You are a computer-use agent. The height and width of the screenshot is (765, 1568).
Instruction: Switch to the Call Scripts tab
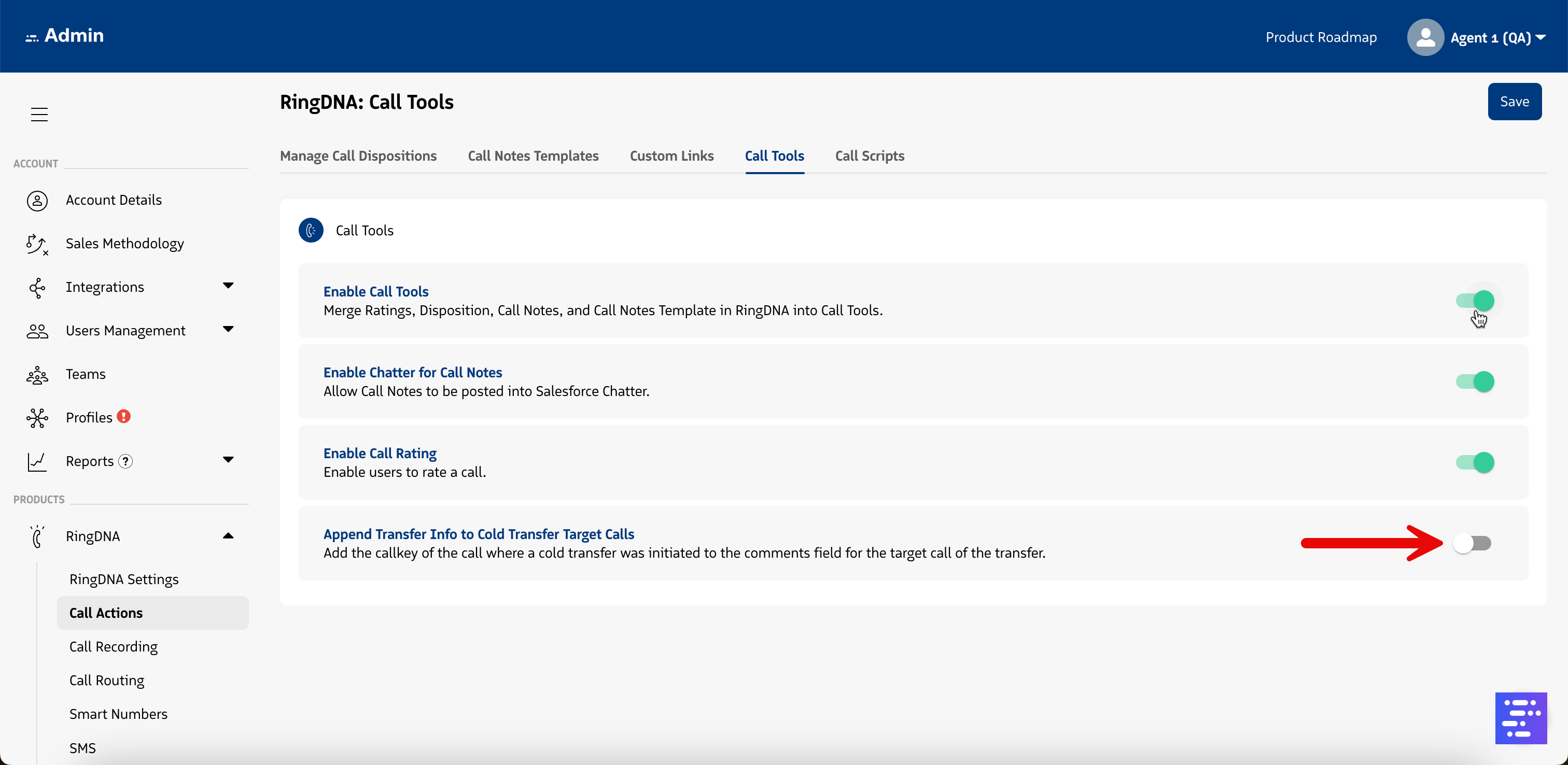click(869, 156)
